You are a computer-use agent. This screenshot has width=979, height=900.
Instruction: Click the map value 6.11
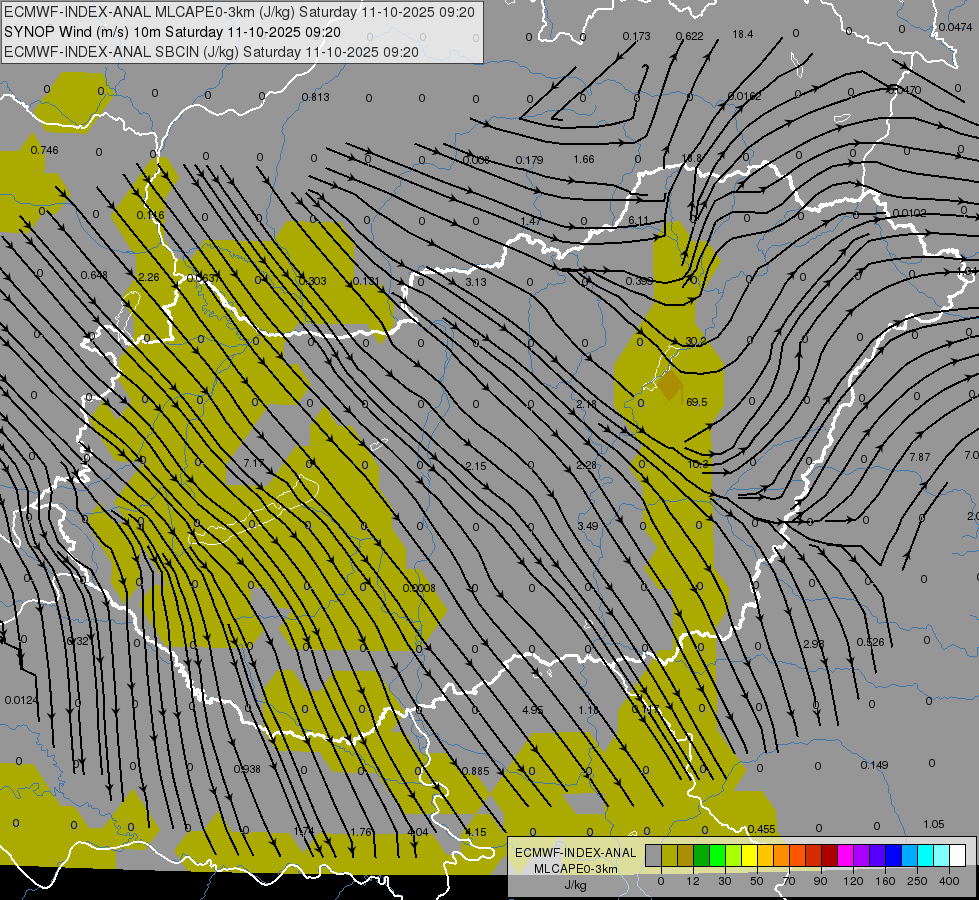click(x=638, y=220)
